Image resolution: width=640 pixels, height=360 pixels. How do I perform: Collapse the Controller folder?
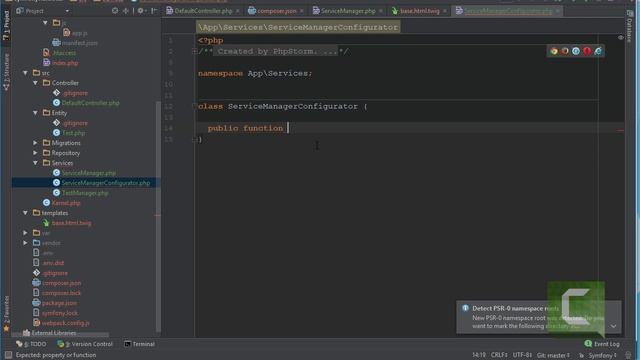(36, 83)
